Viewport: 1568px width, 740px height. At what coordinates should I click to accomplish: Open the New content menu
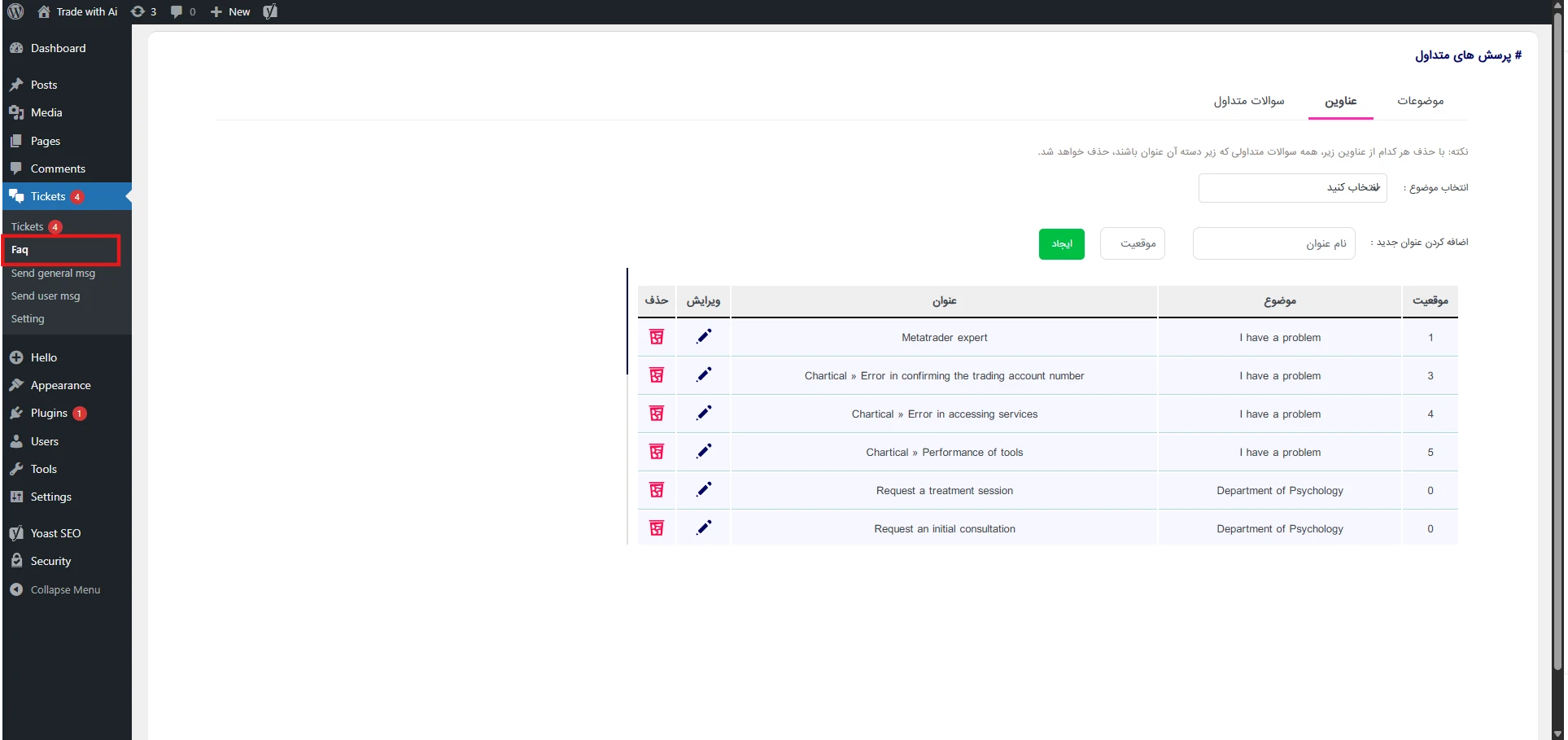231,11
